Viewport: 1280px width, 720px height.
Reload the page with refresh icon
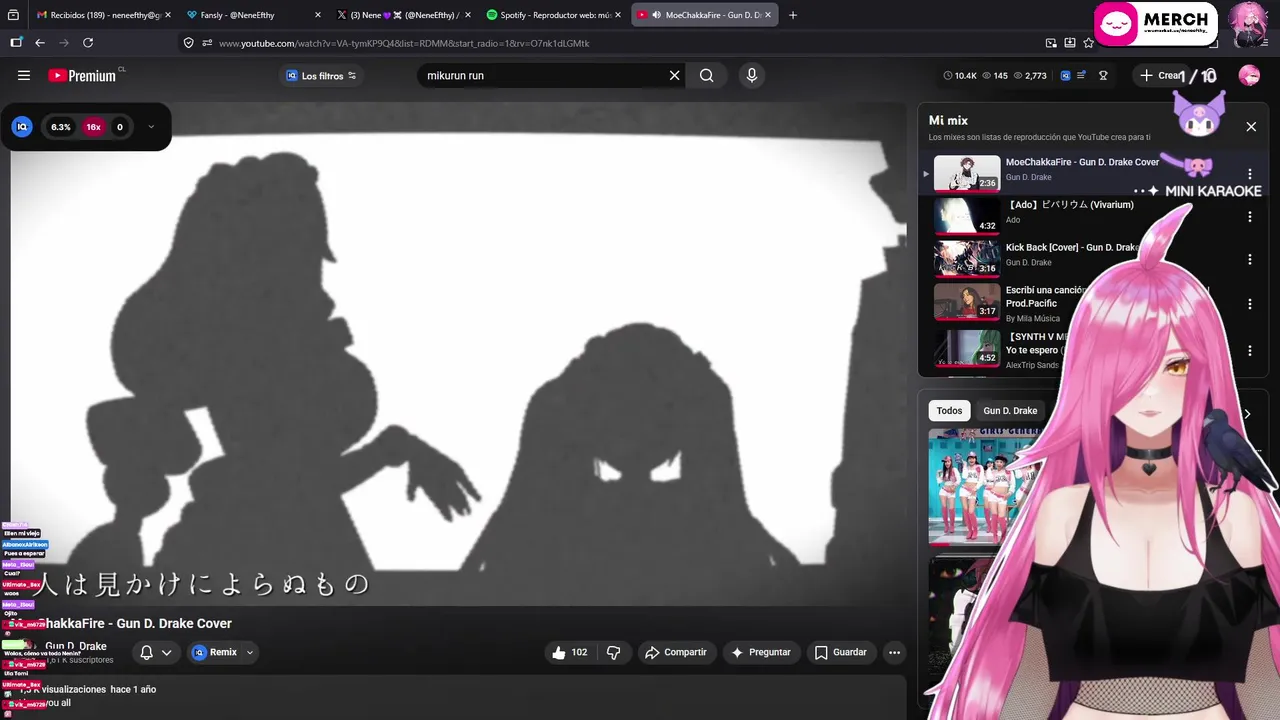tap(88, 43)
